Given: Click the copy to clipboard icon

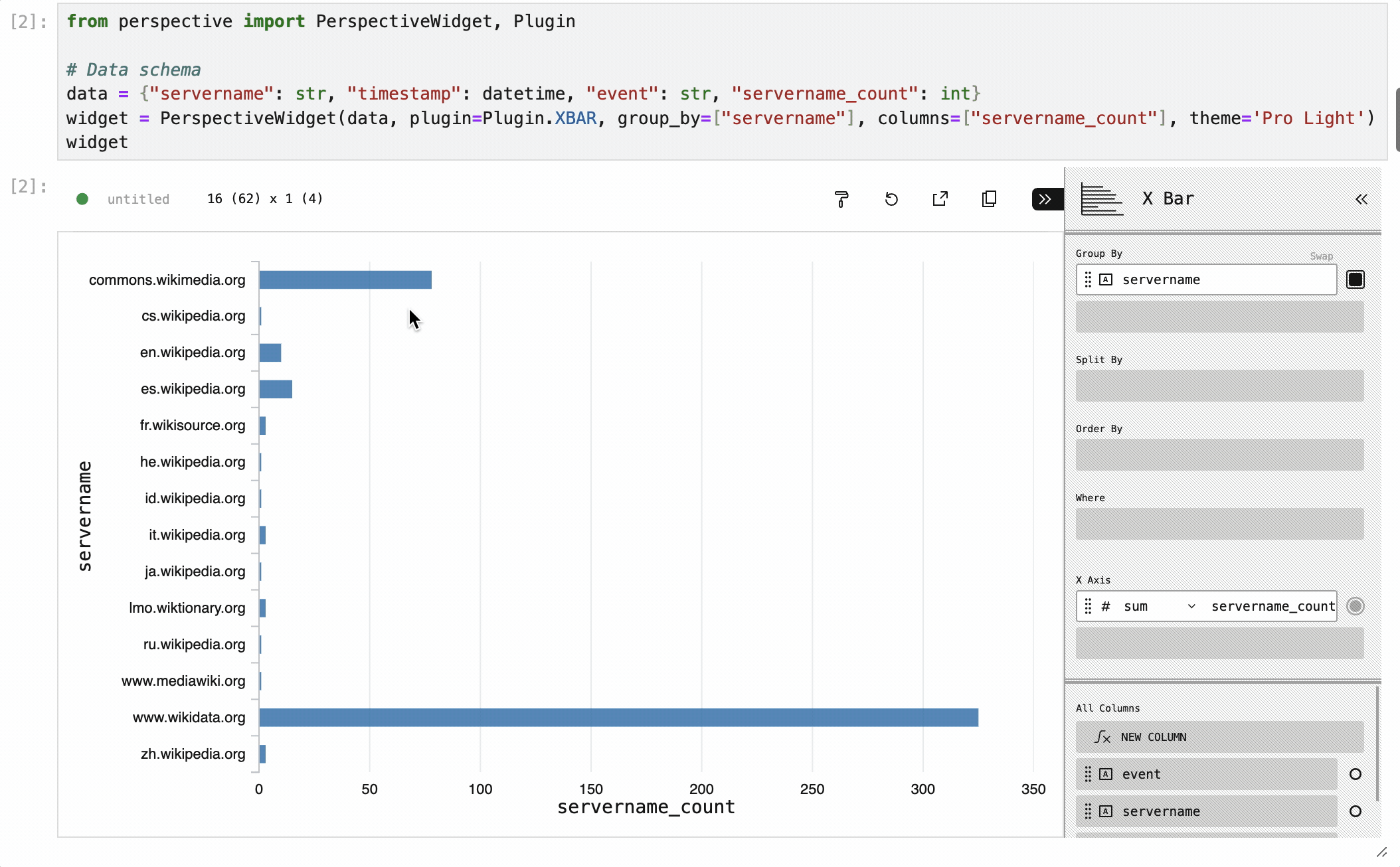Looking at the screenshot, I should pos(989,199).
